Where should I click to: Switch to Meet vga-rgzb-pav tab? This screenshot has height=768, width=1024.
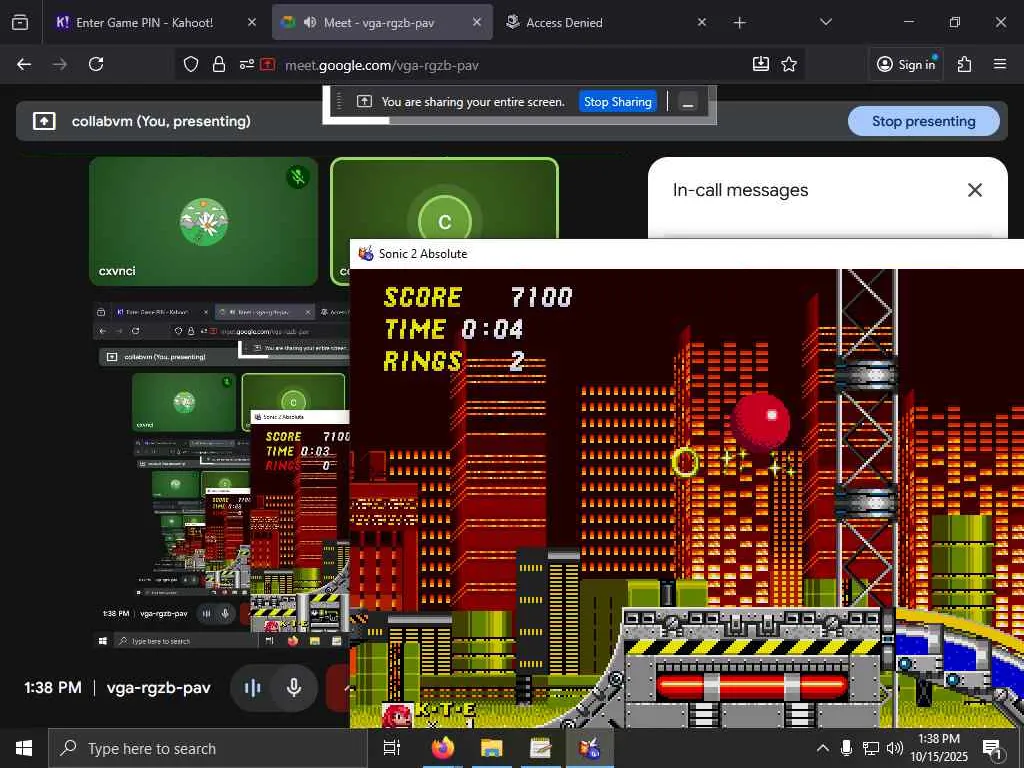(x=382, y=22)
